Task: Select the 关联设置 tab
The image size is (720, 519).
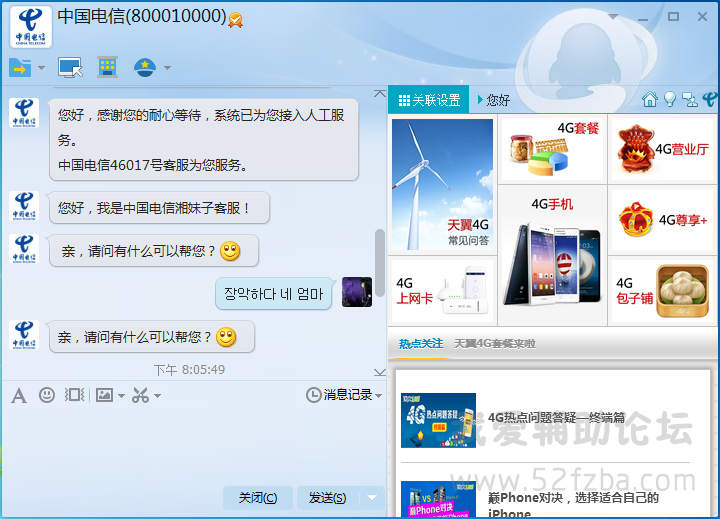Action: point(429,100)
